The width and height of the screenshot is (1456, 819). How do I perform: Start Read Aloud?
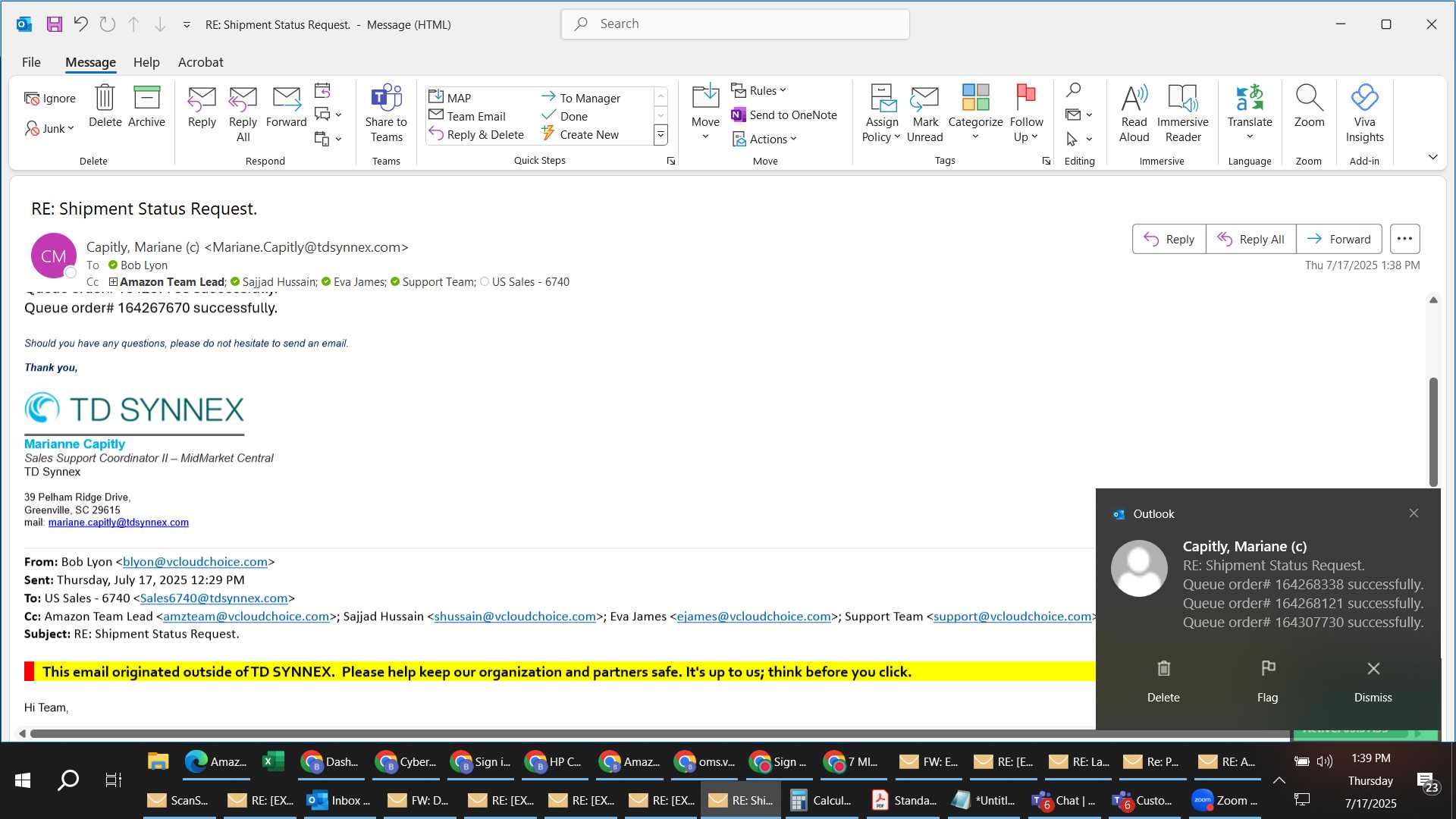point(1134,114)
